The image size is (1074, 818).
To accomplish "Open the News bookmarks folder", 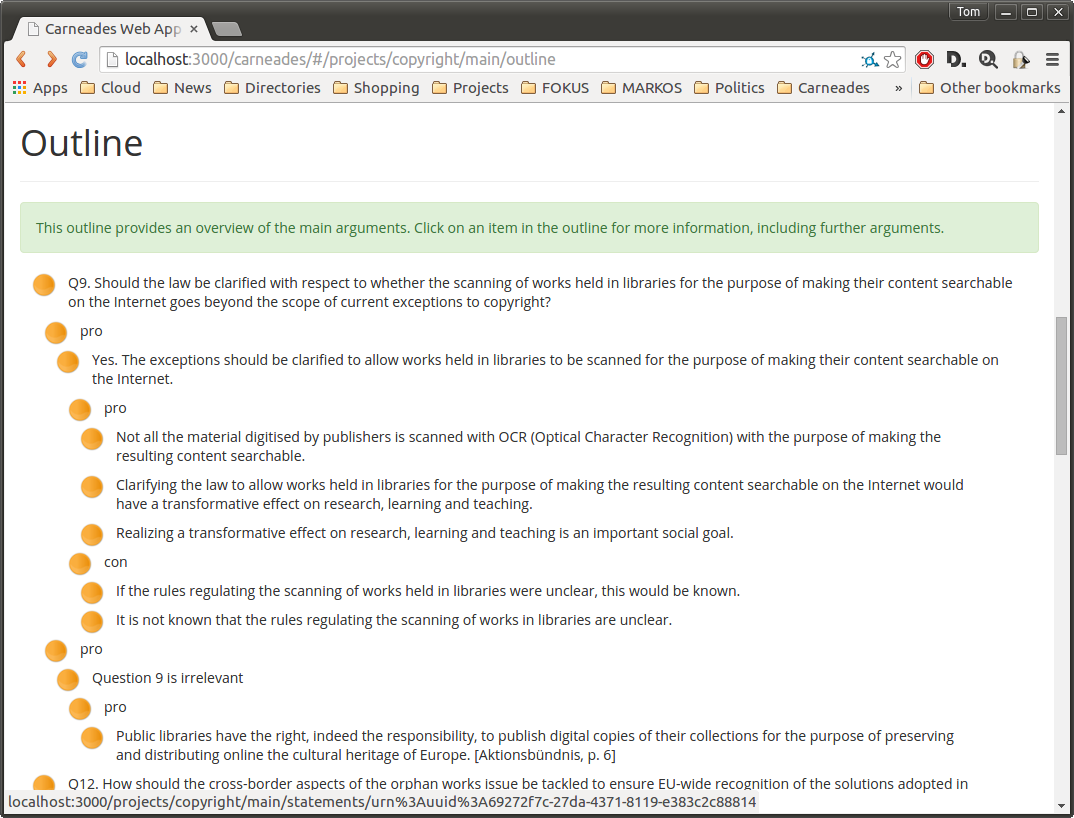I will [182, 88].
